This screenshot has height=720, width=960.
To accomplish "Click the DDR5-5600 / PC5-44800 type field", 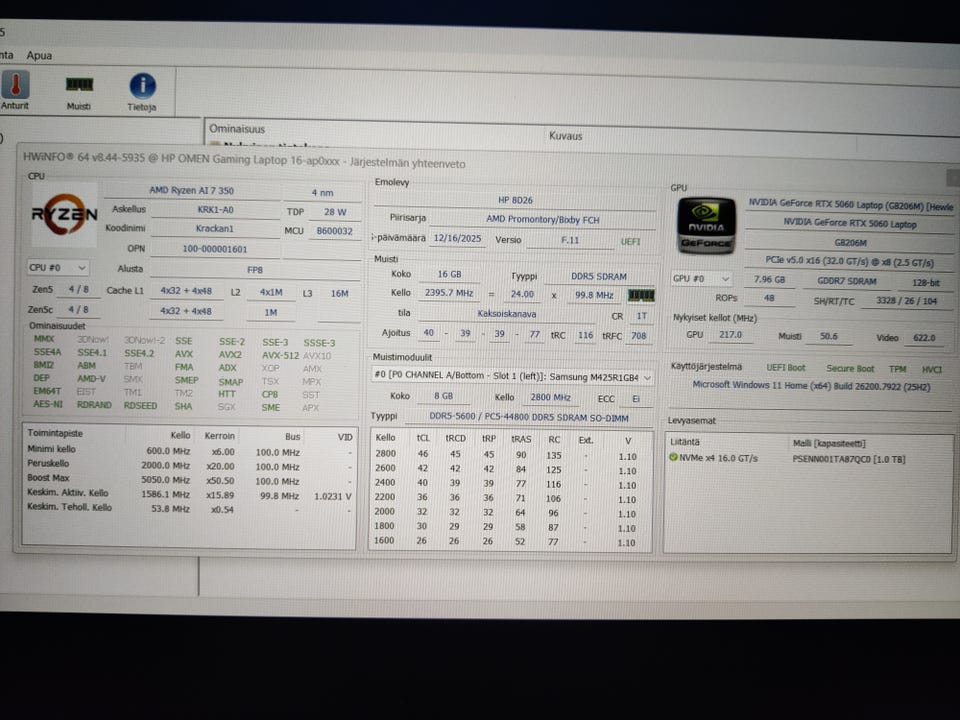I will click(529, 418).
